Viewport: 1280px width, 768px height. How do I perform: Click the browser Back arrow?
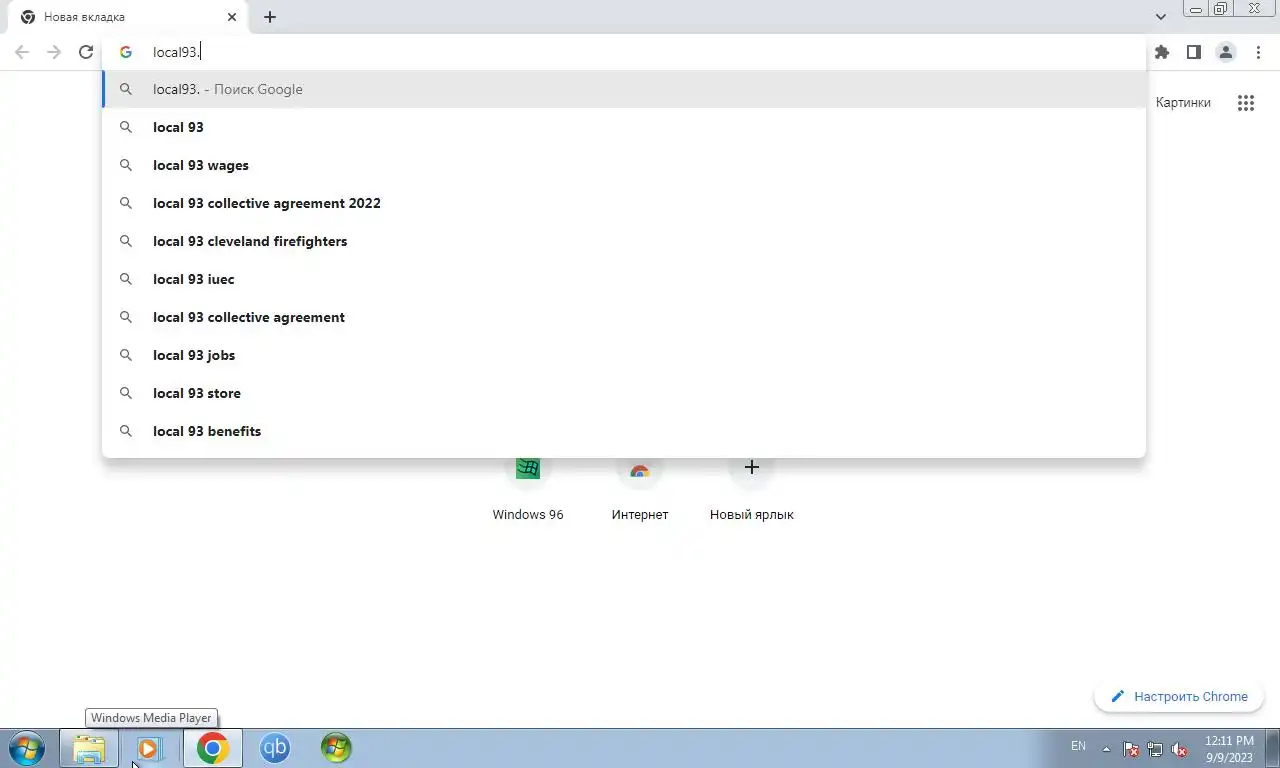pyautogui.click(x=22, y=52)
